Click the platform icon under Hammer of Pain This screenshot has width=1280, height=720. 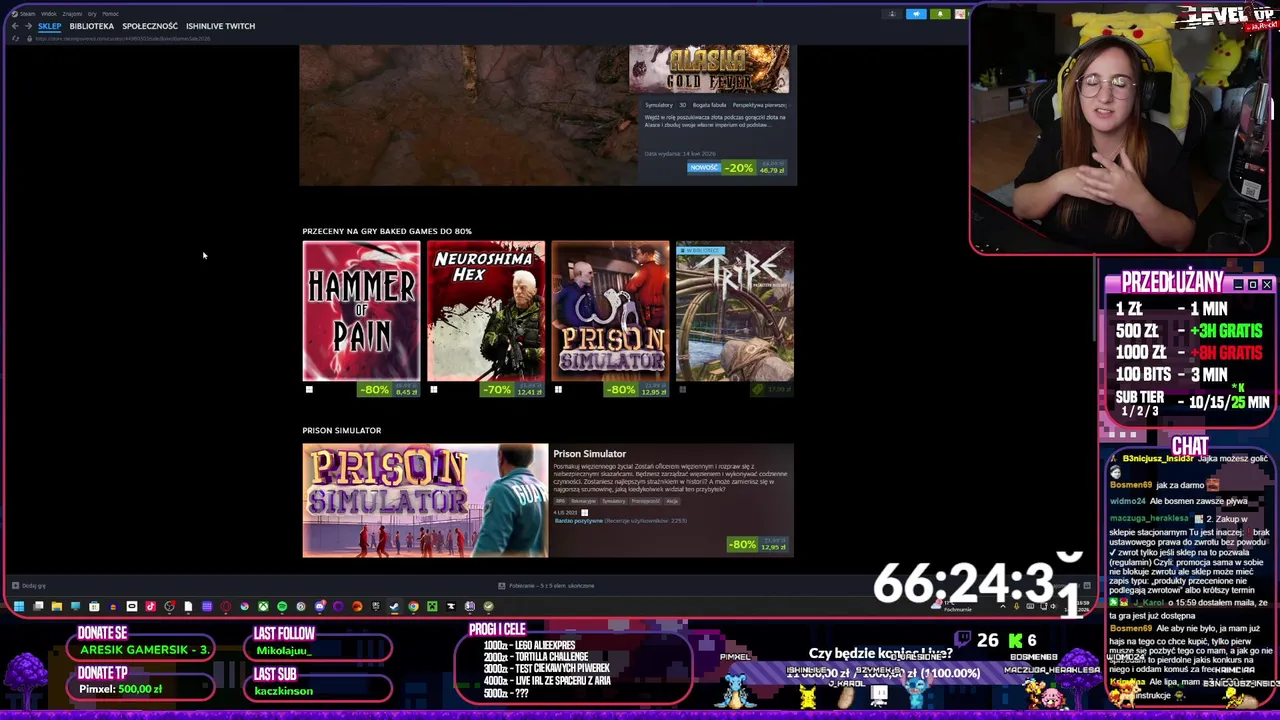(x=309, y=390)
